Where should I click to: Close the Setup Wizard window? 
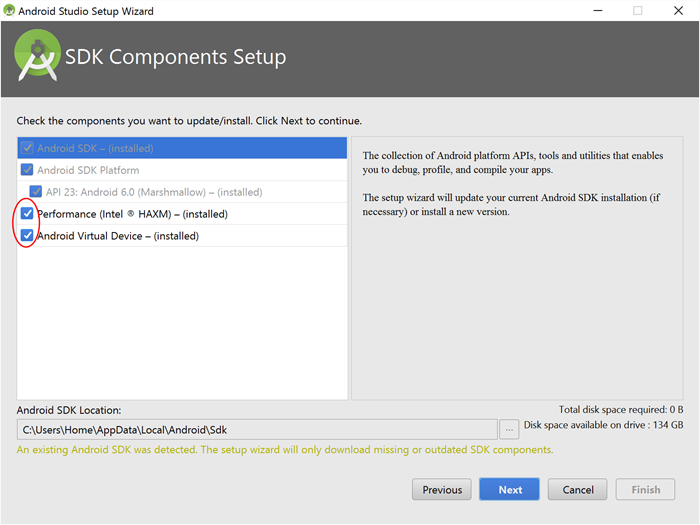[x=678, y=10]
